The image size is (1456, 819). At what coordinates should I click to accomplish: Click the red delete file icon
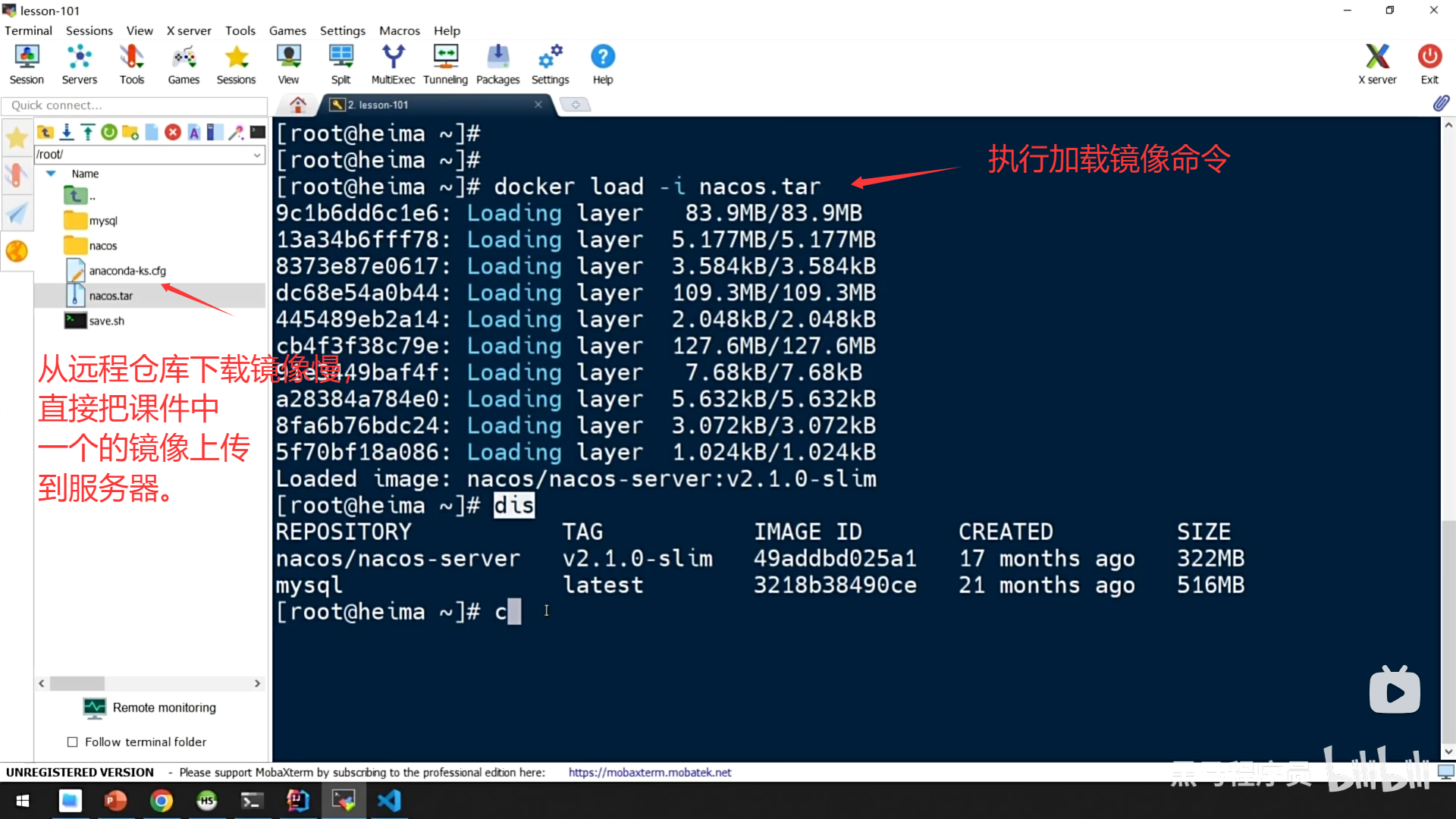(173, 133)
